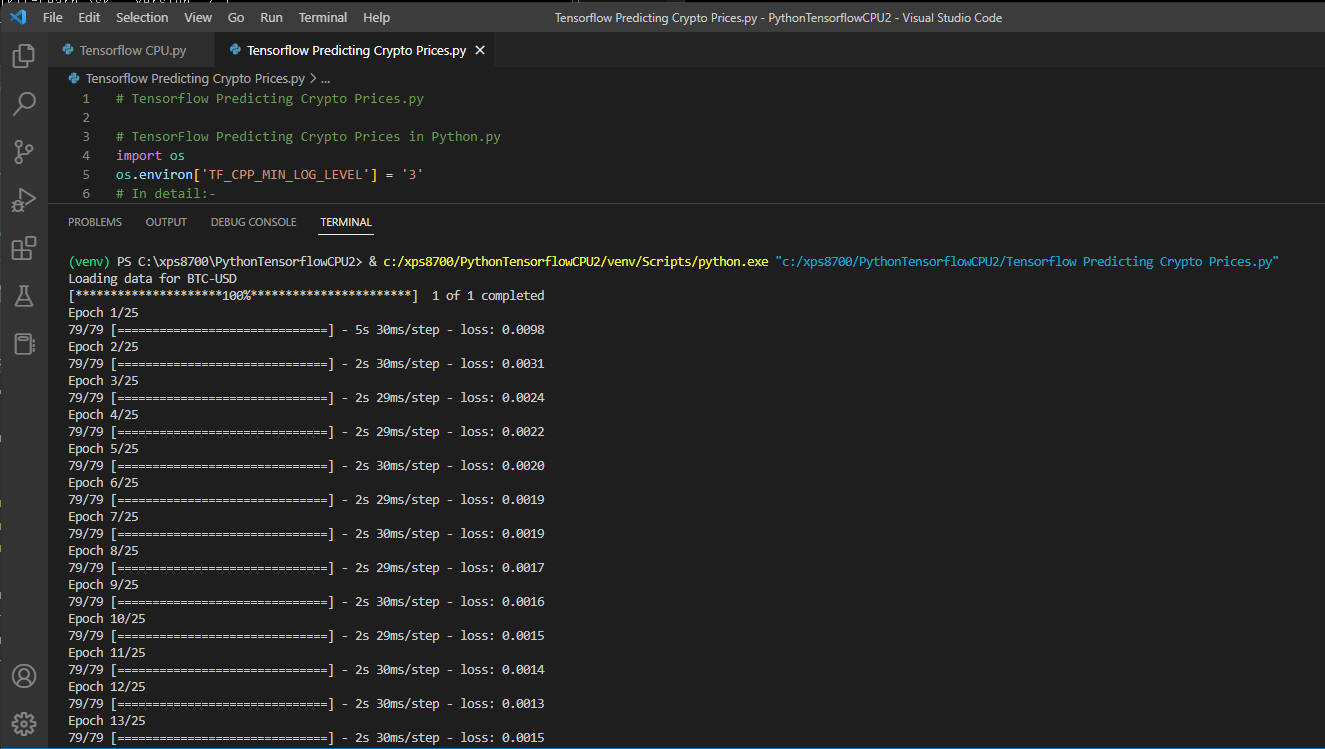Open the Terminal menu

pos(323,17)
